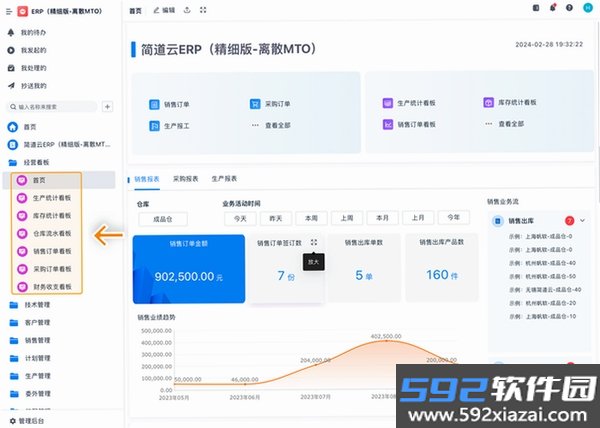Click the plus button beside search
The image size is (600, 428).
[x=108, y=107]
